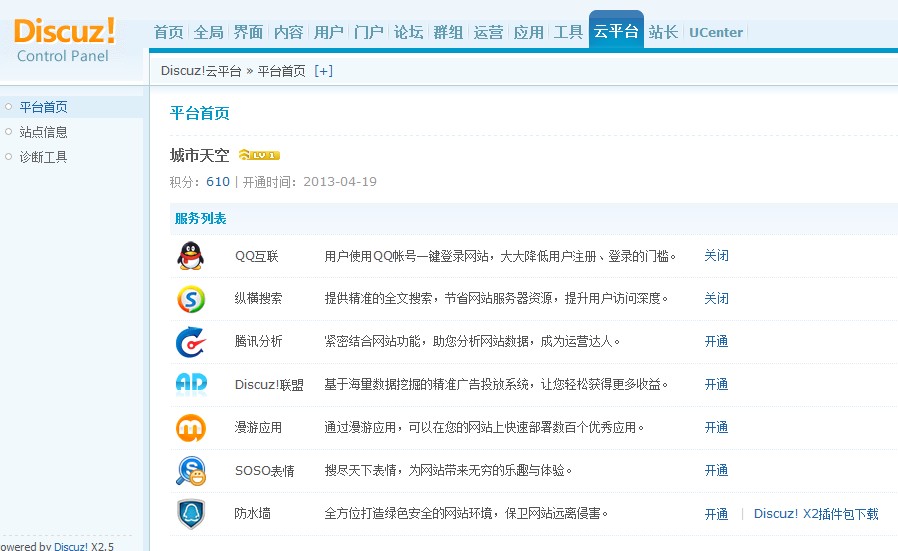Select 站点信息 in the left sidebar
The image size is (898, 551).
point(44,132)
